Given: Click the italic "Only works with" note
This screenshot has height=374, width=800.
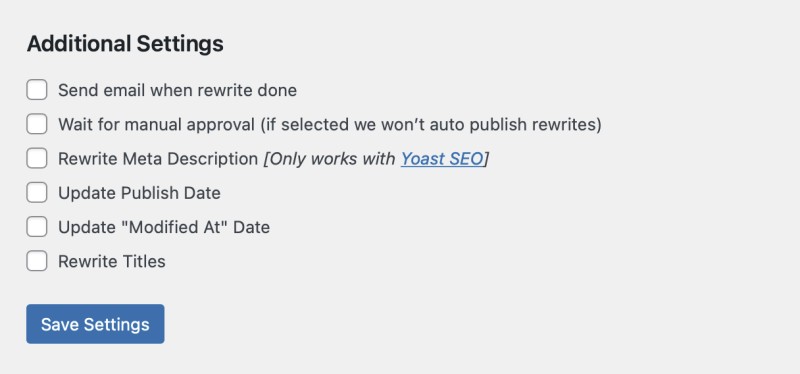Looking at the screenshot, I should (329, 159).
